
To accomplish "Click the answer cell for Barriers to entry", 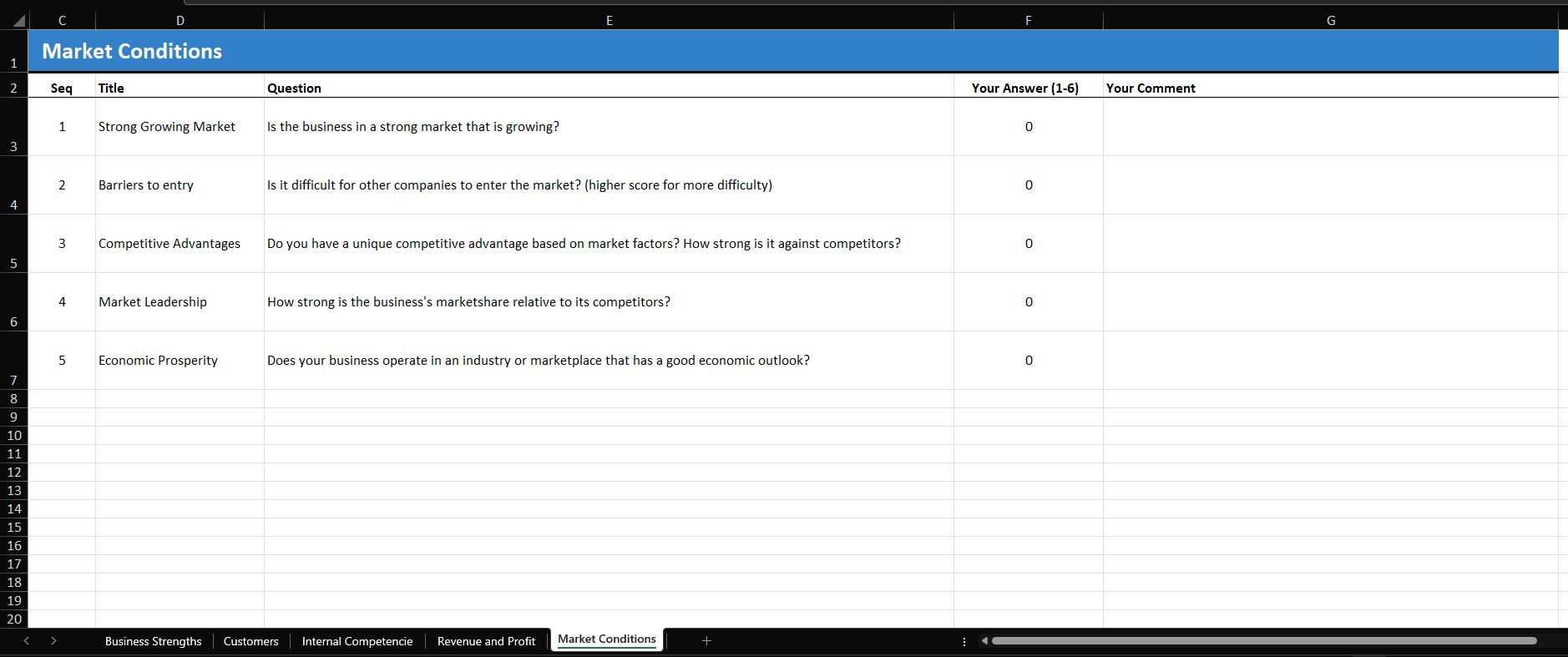I will 1028,185.
